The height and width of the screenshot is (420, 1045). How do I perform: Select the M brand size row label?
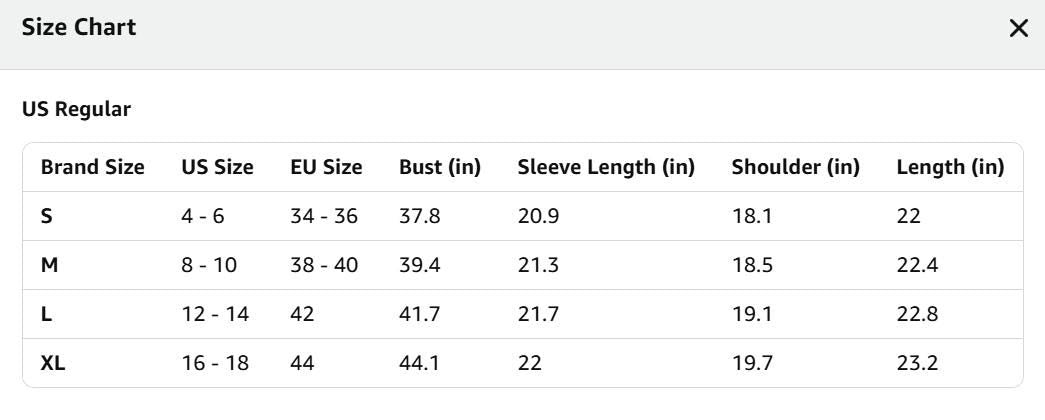pos(49,265)
